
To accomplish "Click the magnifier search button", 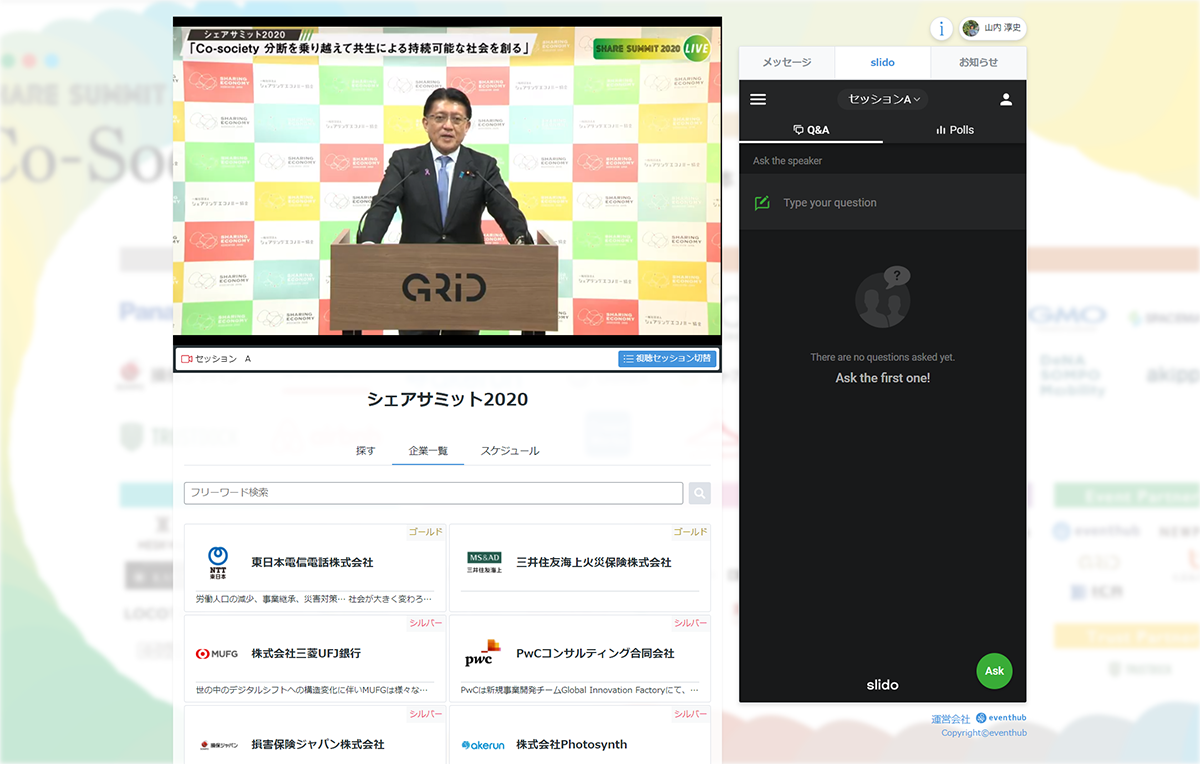I will tap(700, 493).
